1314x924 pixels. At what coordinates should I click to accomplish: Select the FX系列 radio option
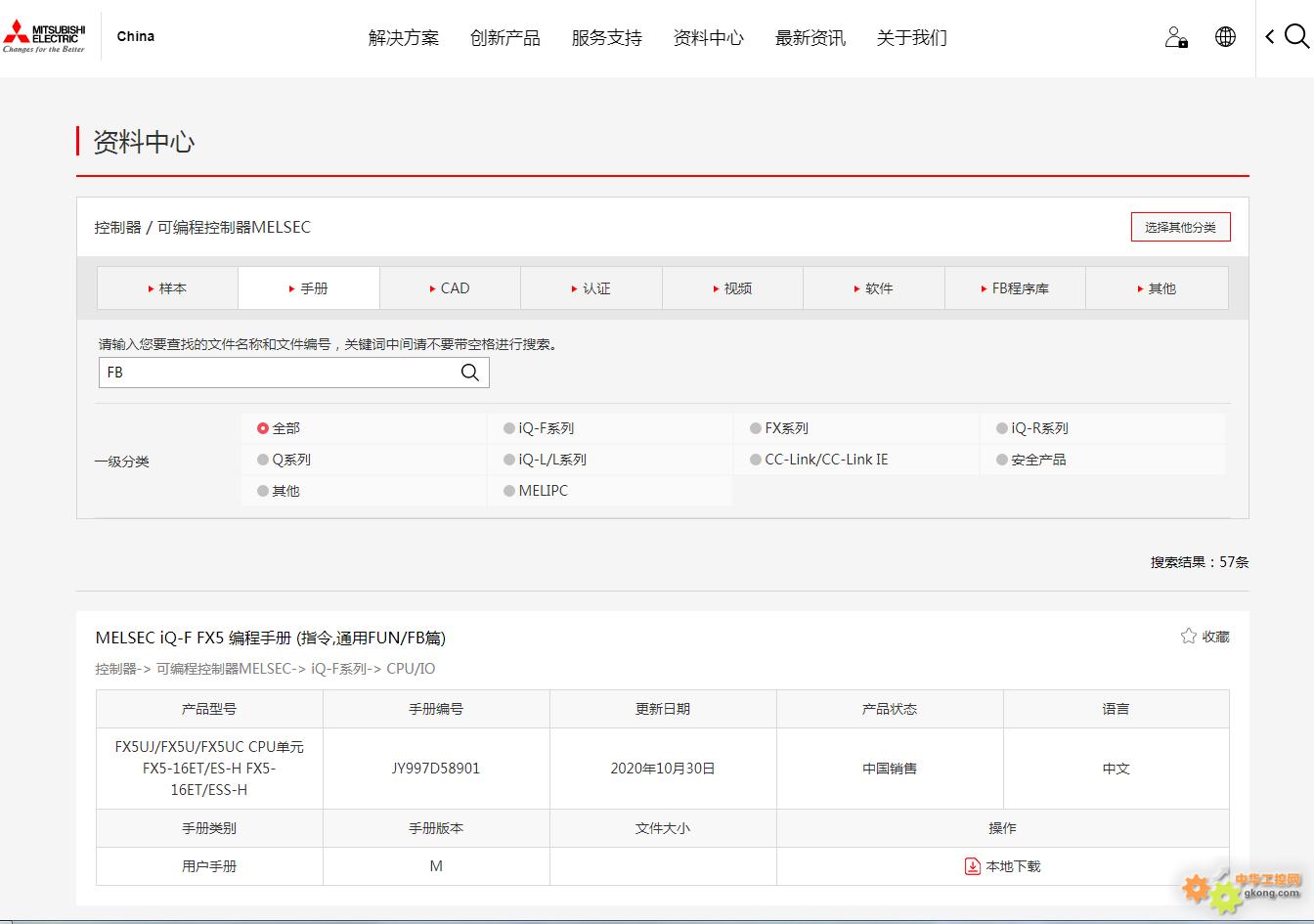pos(756,428)
